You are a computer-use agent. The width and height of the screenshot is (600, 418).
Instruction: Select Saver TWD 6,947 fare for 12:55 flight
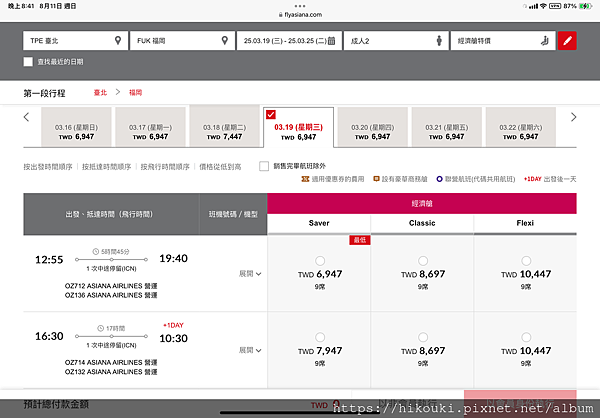coord(320,261)
